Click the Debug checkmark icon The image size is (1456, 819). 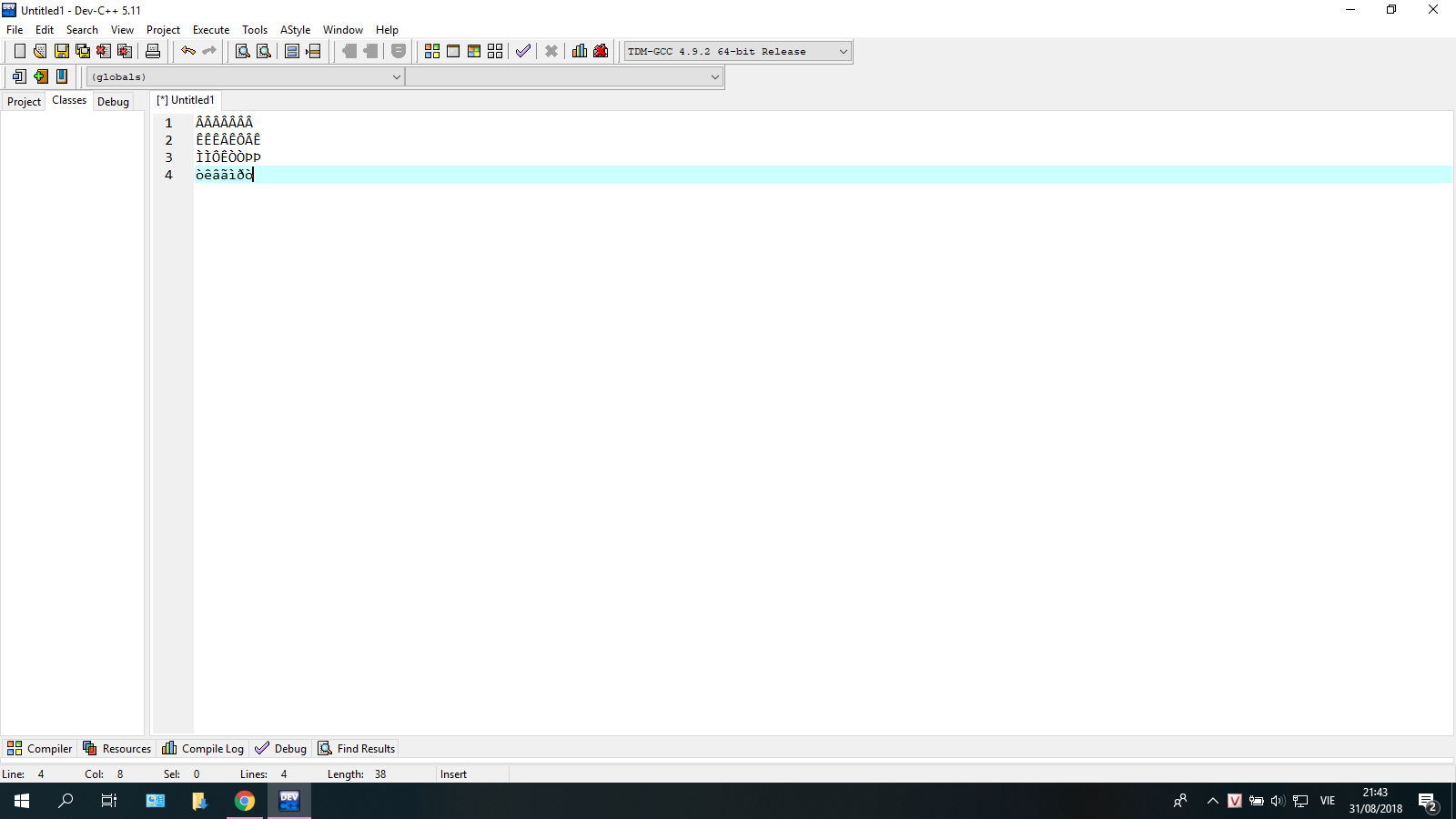click(523, 51)
